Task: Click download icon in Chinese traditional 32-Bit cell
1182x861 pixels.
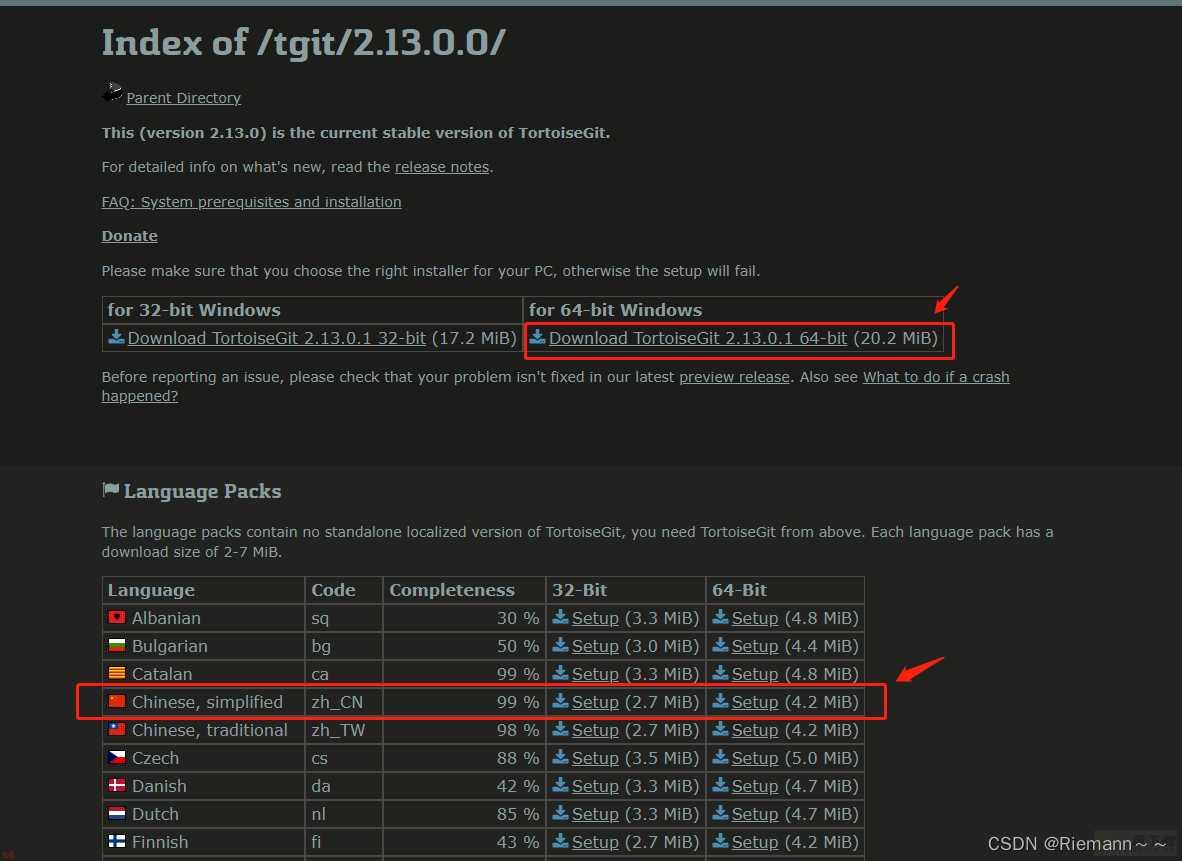Action: point(560,728)
